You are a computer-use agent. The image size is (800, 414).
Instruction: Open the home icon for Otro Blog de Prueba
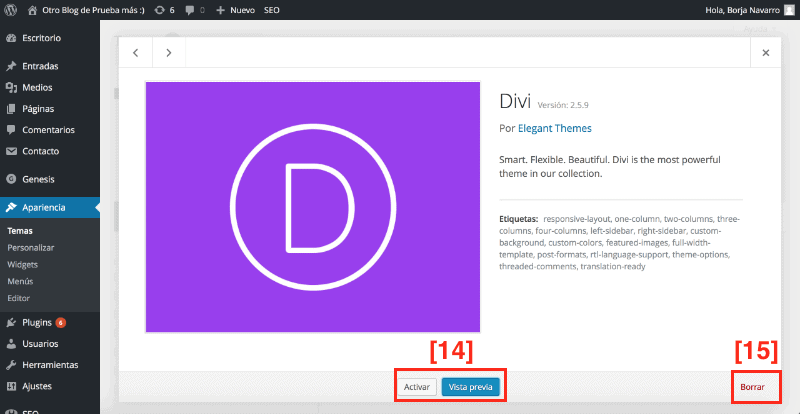[32, 10]
